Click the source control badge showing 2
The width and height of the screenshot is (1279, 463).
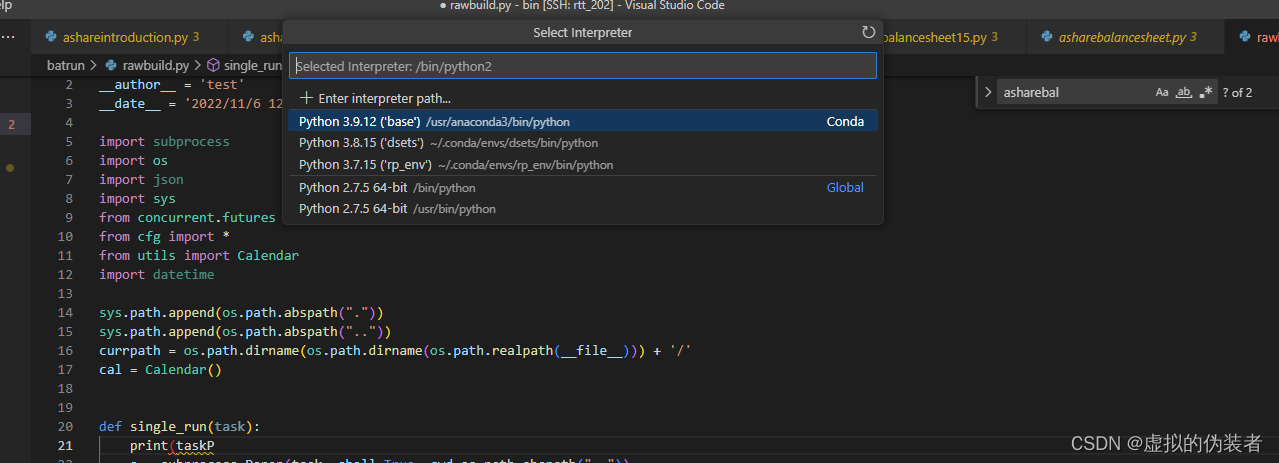(11, 124)
